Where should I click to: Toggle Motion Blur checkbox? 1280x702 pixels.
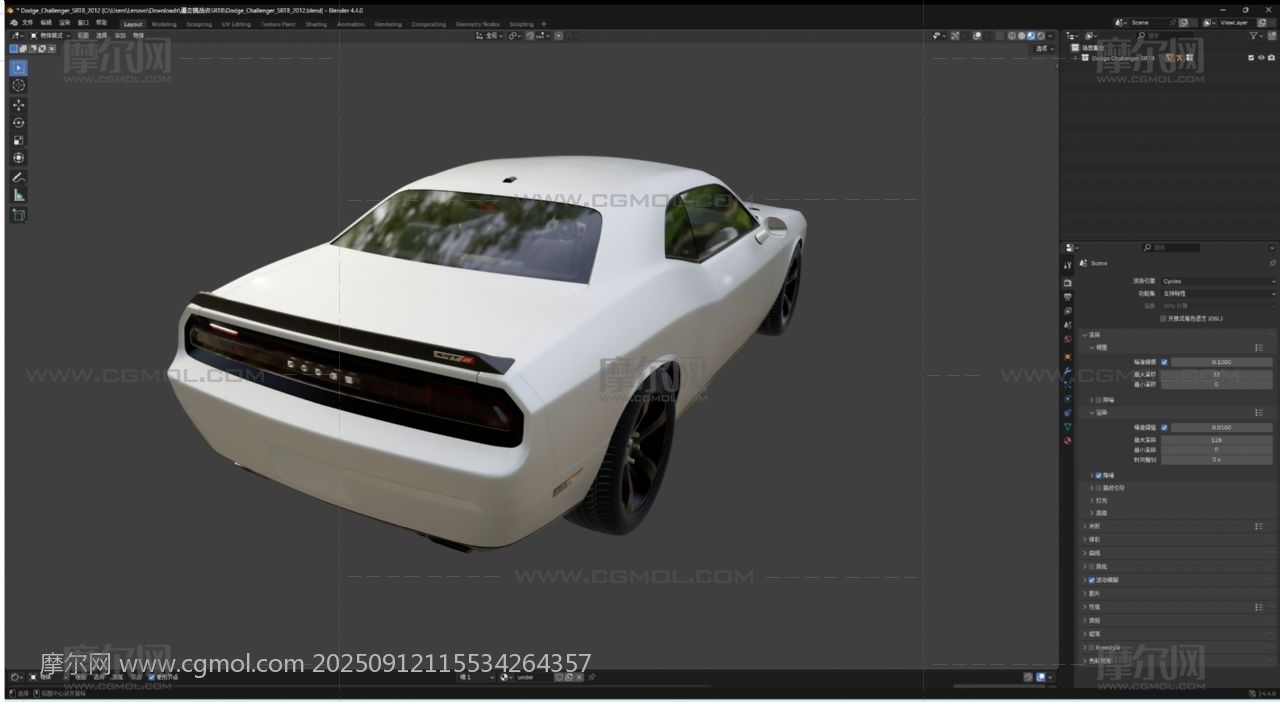pyautogui.click(x=1091, y=580)
